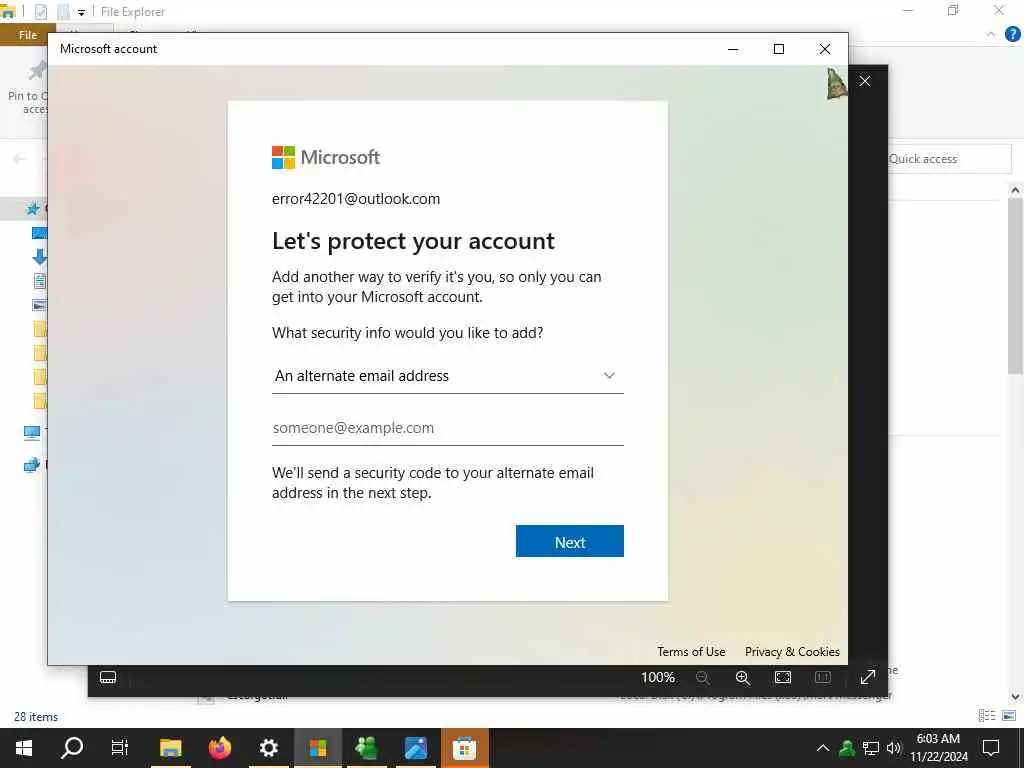The height and width of the screenshot is (768, 1024).
Task: Select the Downloads arrow icon in navigation pane
Action: click(39, 257)
